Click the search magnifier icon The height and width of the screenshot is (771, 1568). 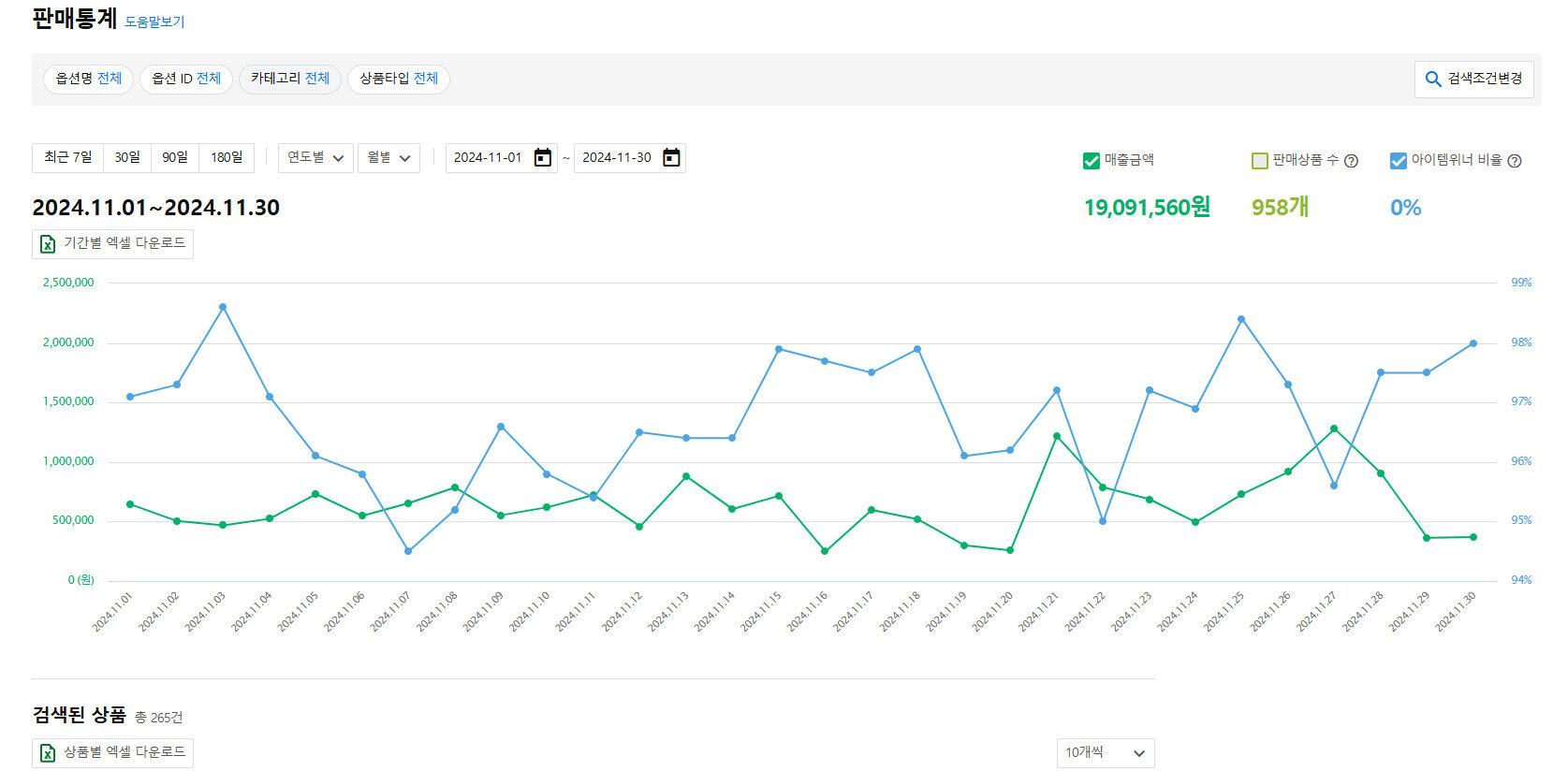pyautogui.click(x=1432, y=80)
